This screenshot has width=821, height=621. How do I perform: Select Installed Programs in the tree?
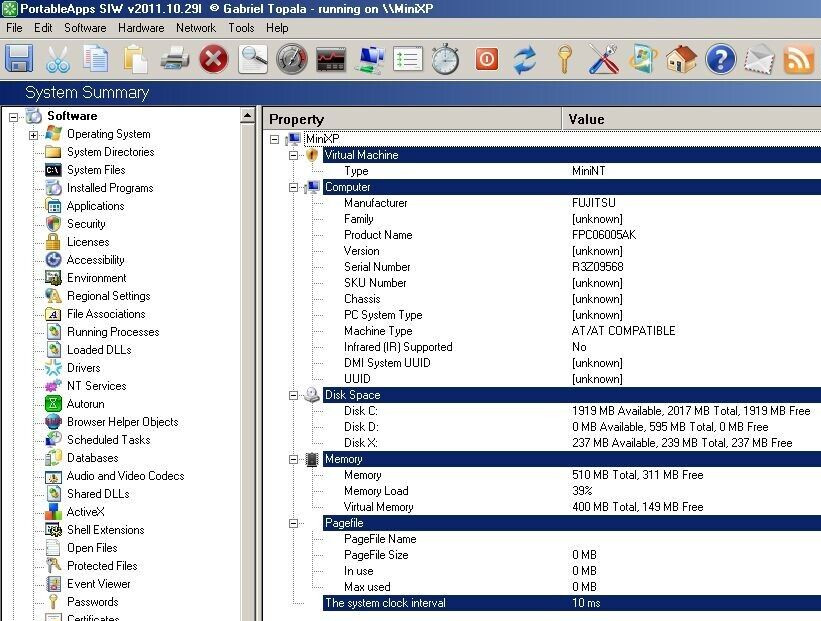point(110,188)
